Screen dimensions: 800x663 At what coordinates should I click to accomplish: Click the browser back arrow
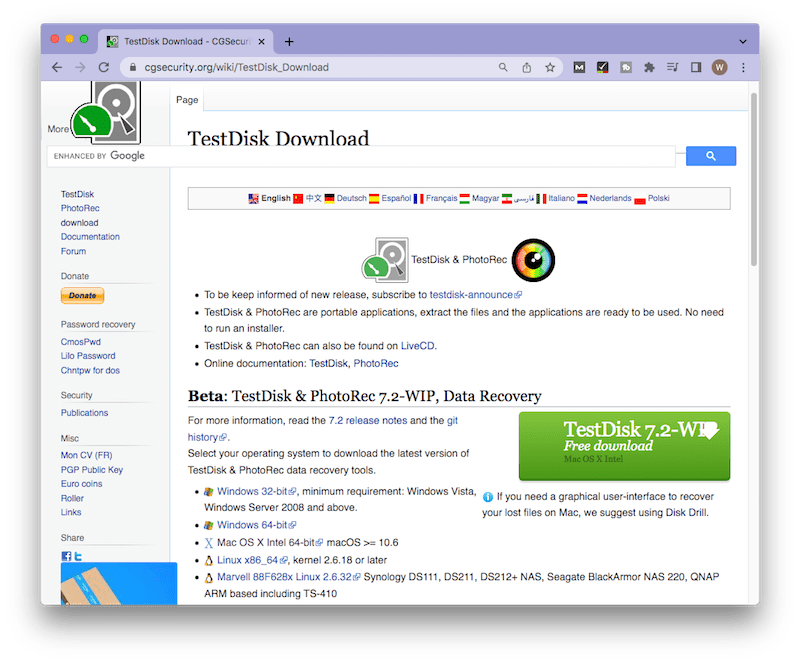click(x=57, y=67)
